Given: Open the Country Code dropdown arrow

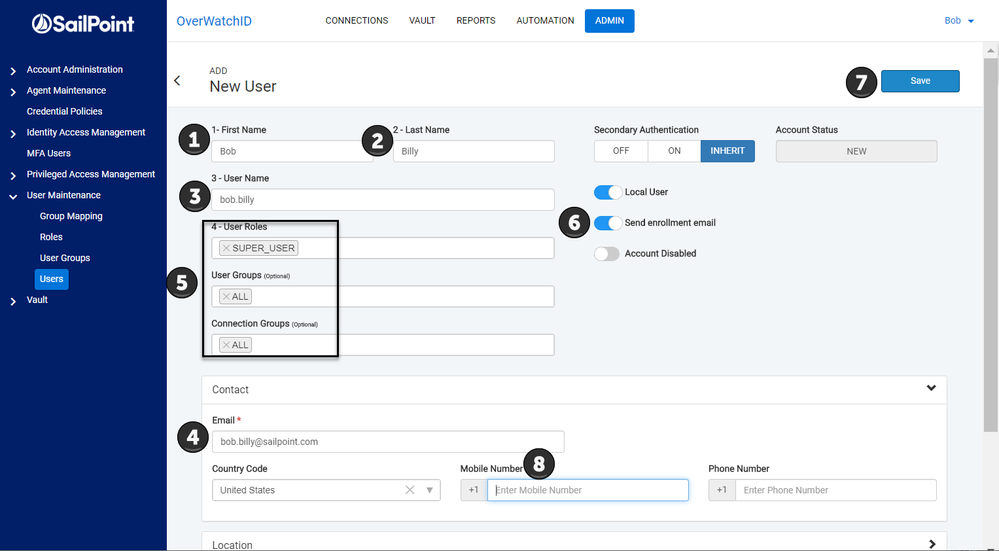Looking at the screenshot, I should [430, 490].
